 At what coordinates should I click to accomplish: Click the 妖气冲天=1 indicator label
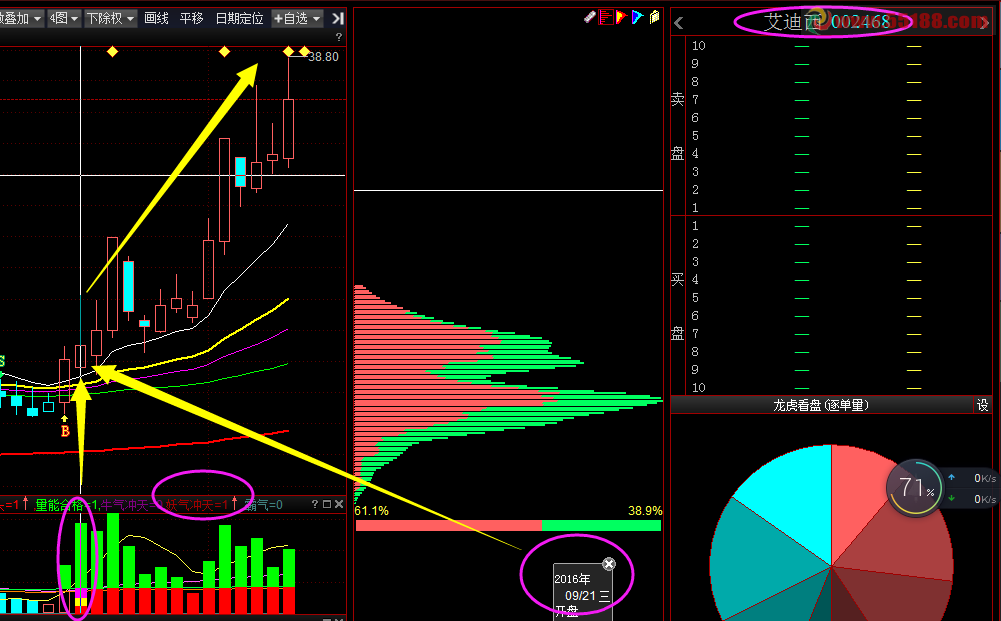tap(196, 505)
